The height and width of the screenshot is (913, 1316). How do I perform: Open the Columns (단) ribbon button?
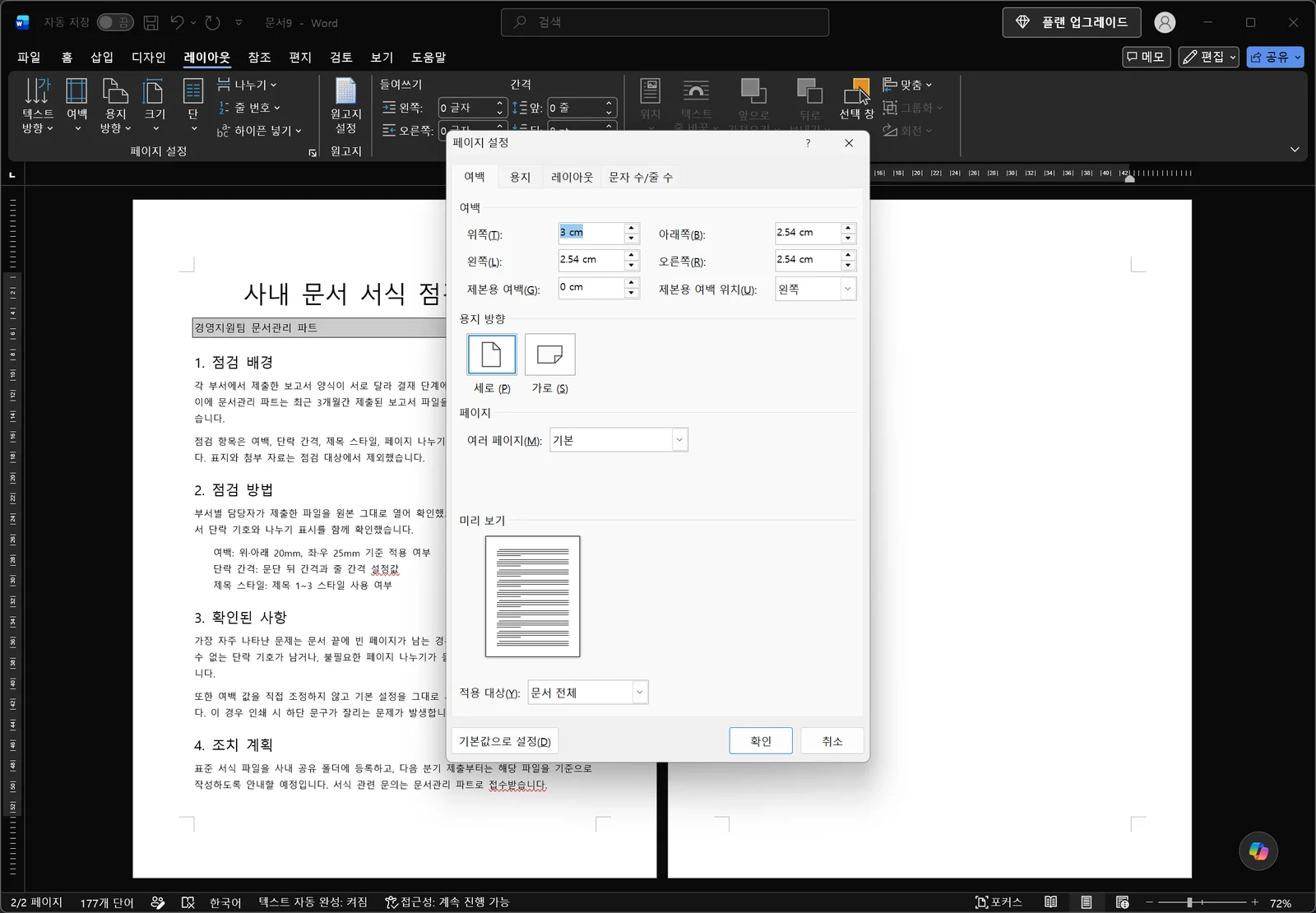tap(193, 105)
